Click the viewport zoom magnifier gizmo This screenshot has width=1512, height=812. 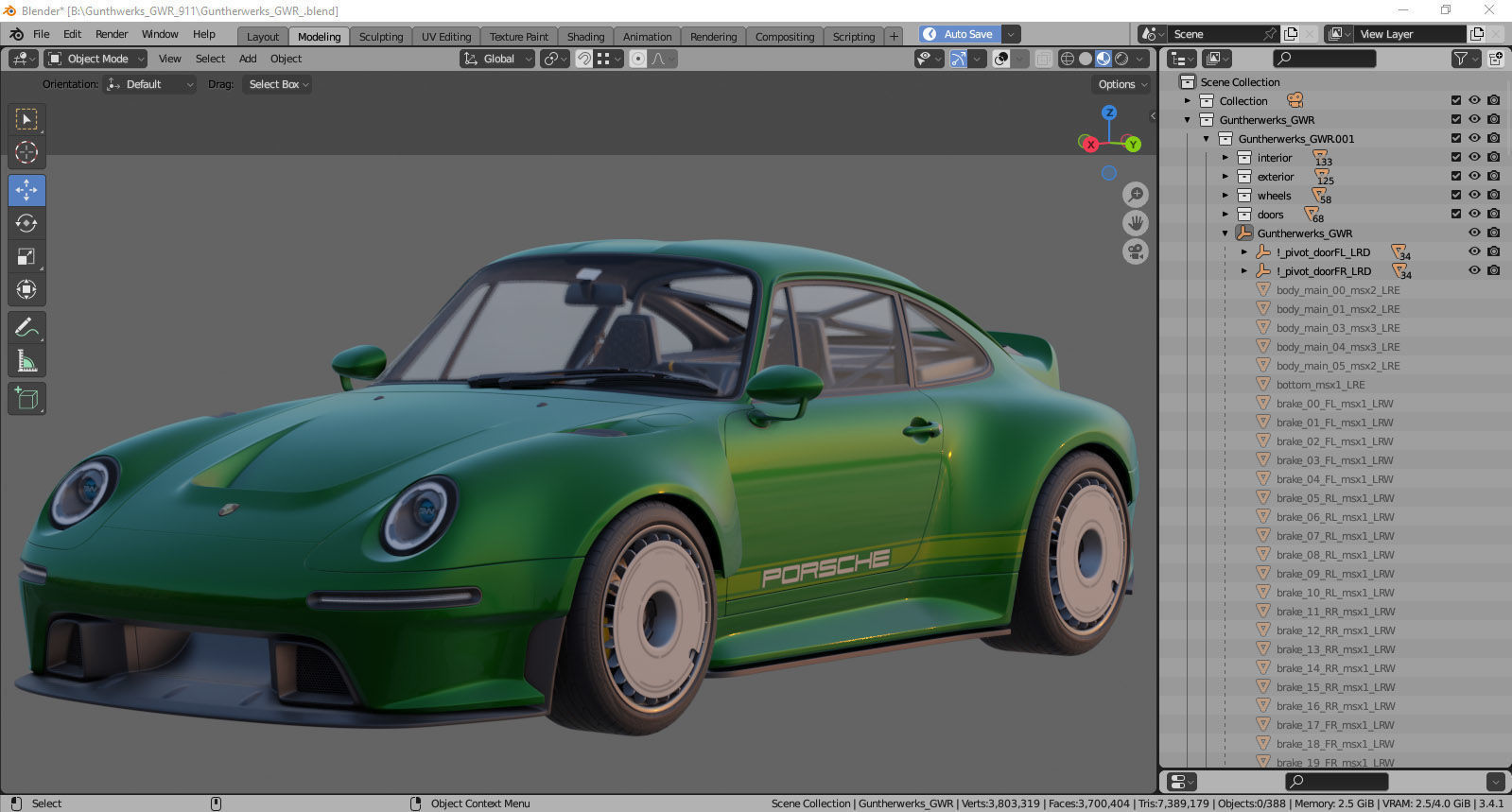(x=1136, y=195)
